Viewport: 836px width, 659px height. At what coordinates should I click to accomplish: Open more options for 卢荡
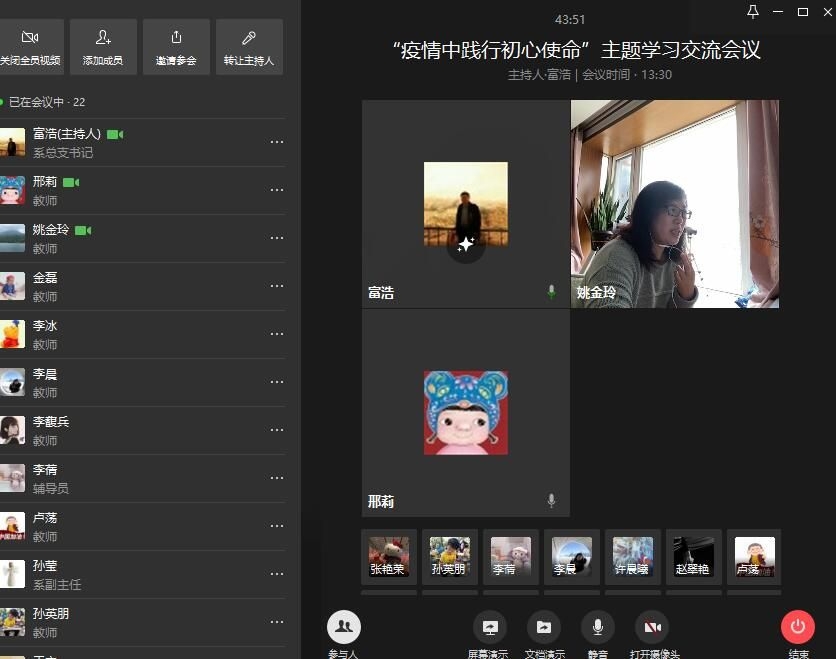[277, 526]
